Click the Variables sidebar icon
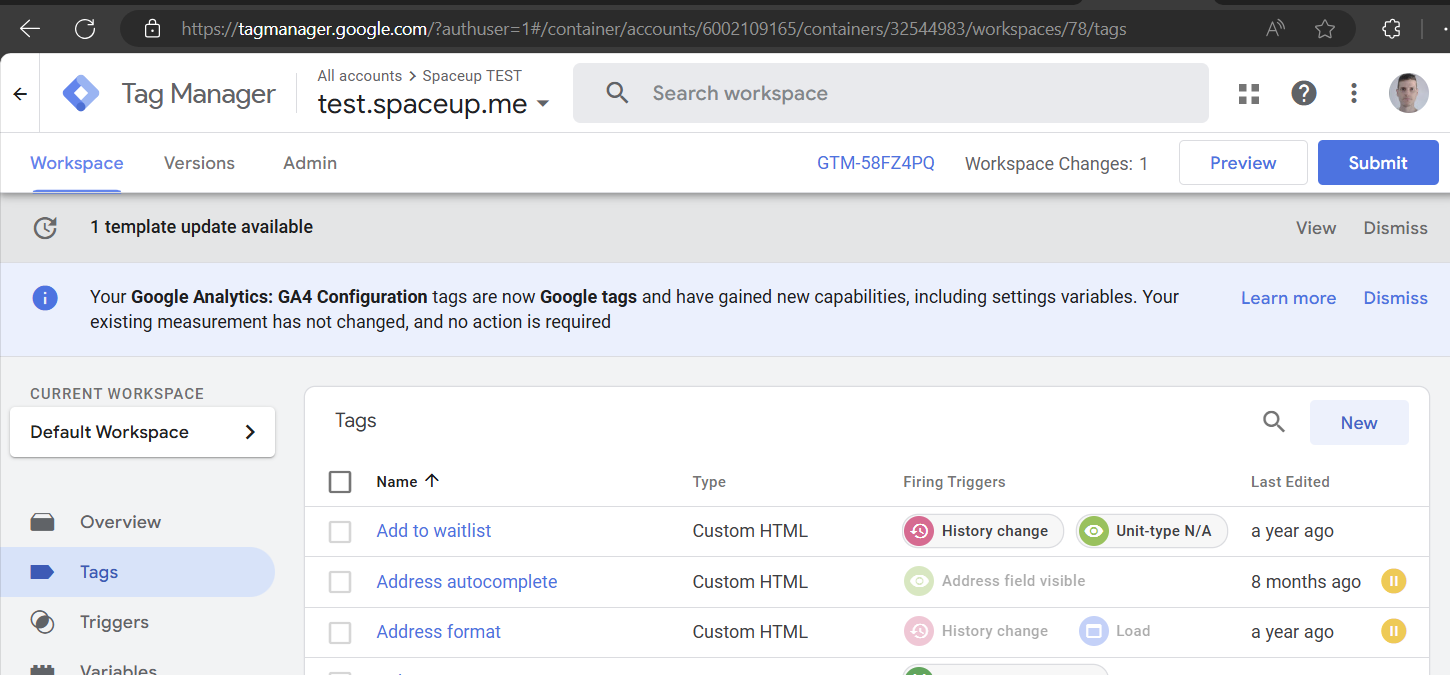Viewport: 1450px width, 675px height. (42, 669)
